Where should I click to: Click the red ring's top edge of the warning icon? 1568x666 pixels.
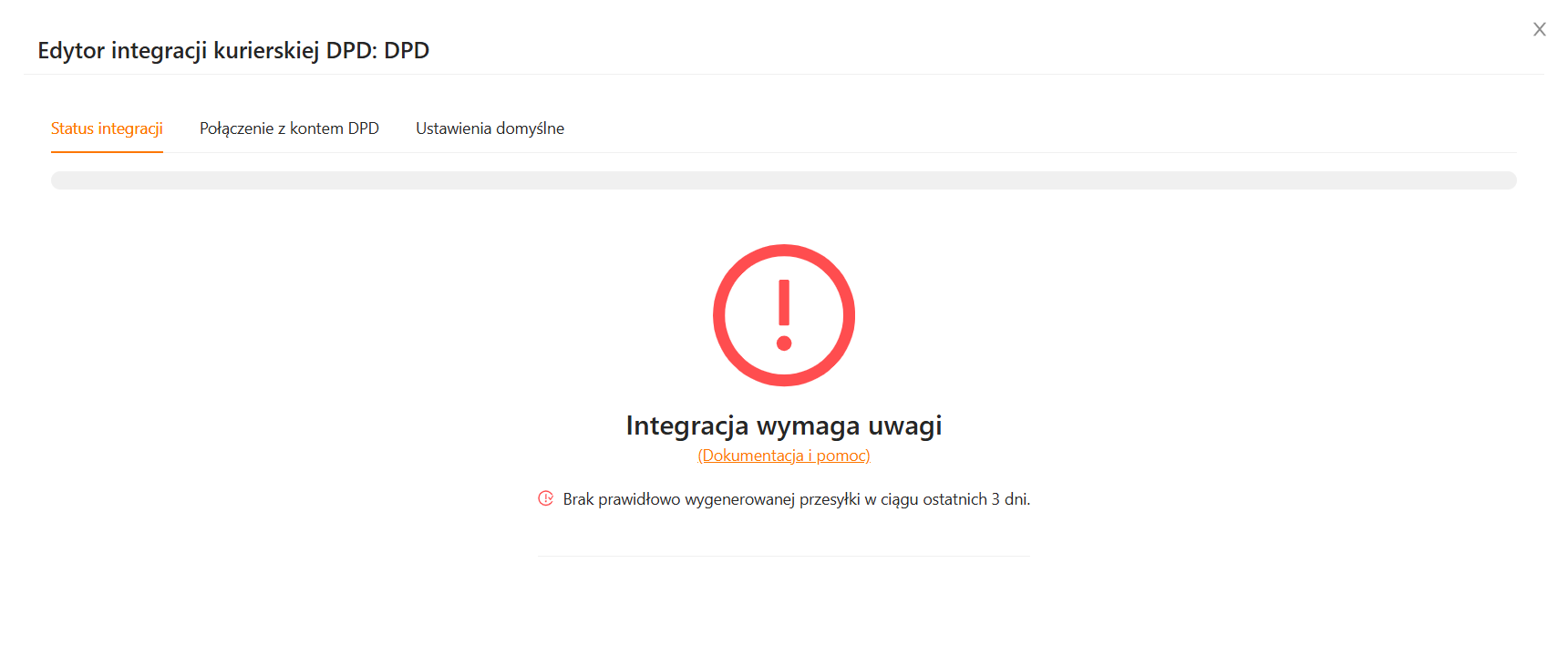(x=784, y=251)
